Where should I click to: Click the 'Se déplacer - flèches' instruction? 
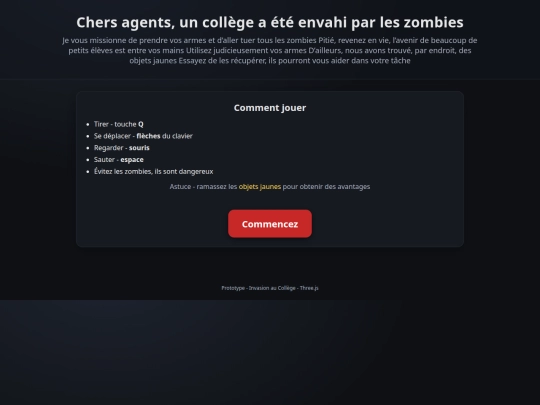pyautogui.click(x=143, y=136)
